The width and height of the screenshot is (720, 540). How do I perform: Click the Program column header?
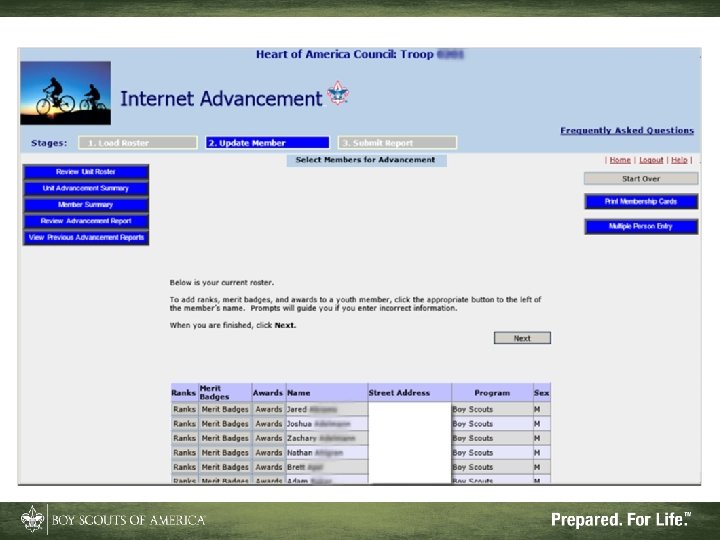pos(492,393)
